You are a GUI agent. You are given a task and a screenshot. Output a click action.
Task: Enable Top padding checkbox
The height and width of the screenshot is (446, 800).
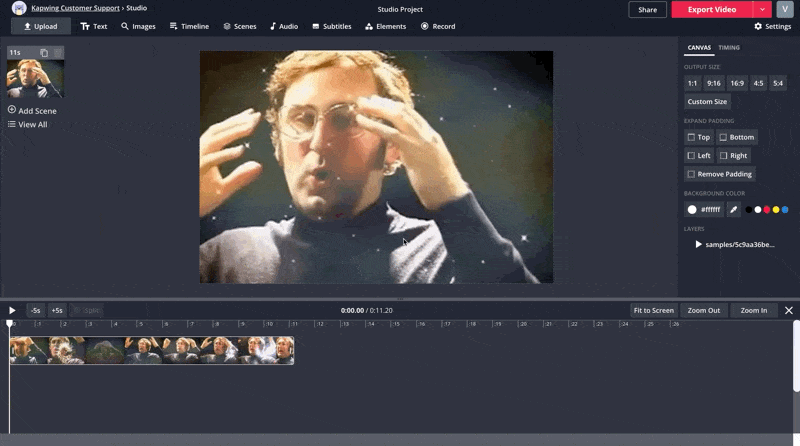pos(691,137)
